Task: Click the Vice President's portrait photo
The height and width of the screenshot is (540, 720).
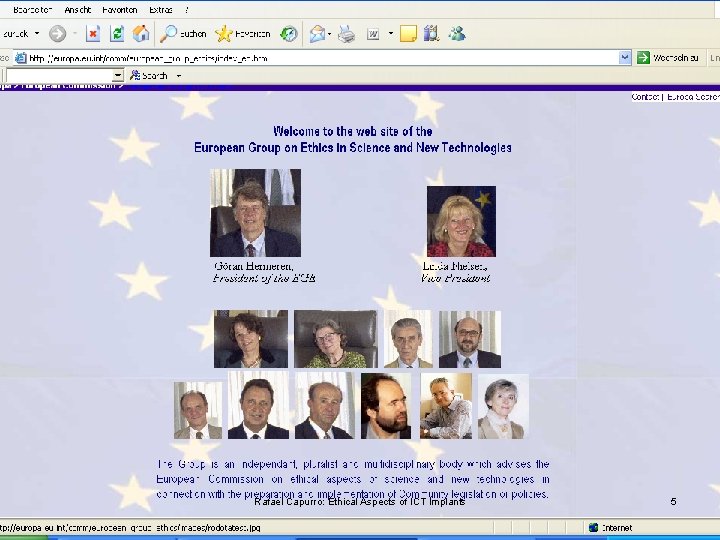Action: coord(461,221)
